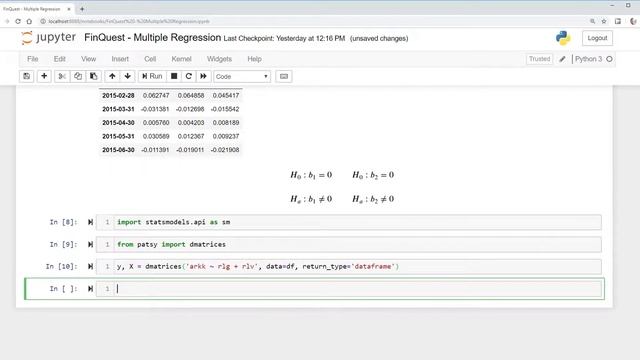Image resolution: width=640 pixels, height=360 pixels.
Task: Click the Ha: b2 ≠ 0 hypothesis formula
Action: coord(373,199)
